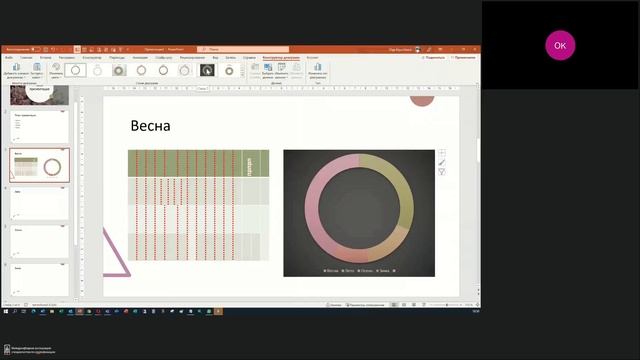This screenshot has width=640, height=360.
Task: Open the Формат tab next to Конструктор диаграмм
Action: [x=312, y=58]
